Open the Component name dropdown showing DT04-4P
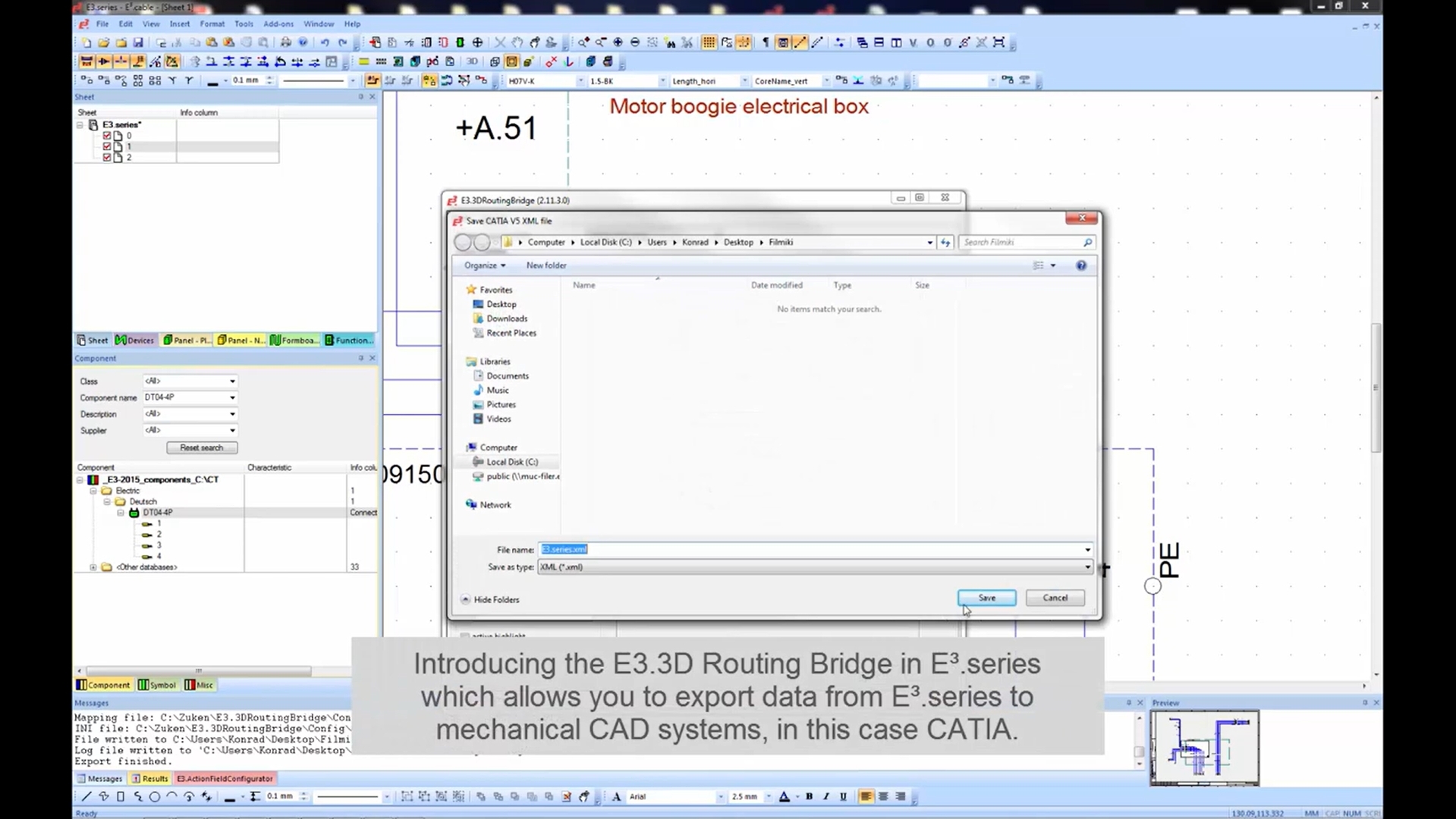The width and height of the screenshot is (1456, 819). click(231, 397)
